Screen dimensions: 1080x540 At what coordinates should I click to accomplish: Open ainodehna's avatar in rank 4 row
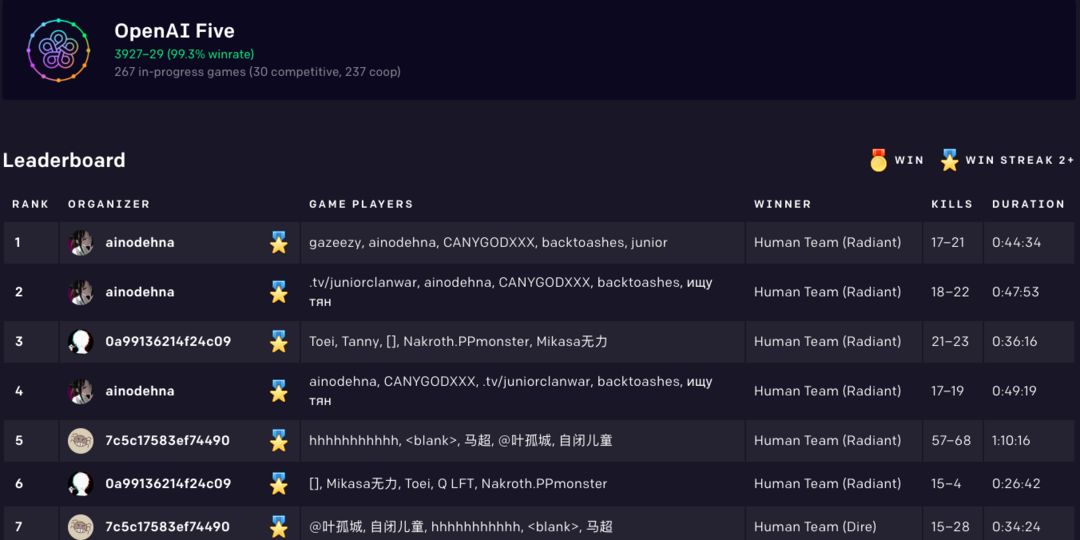pyautogui.click(x=81, y=391)
